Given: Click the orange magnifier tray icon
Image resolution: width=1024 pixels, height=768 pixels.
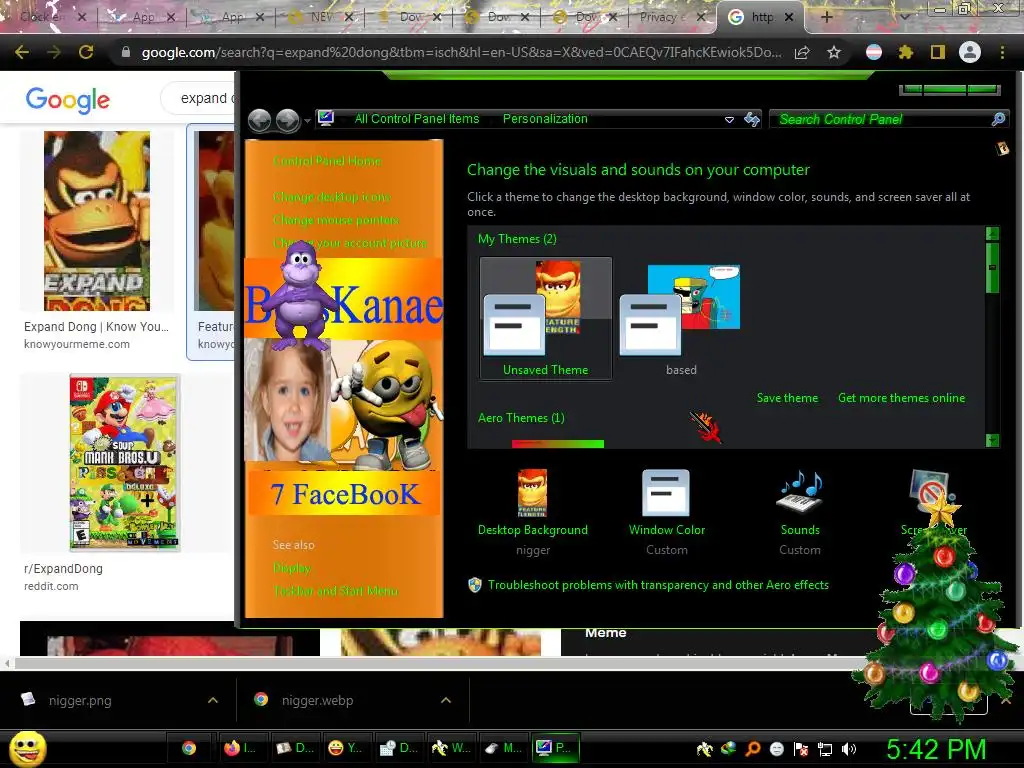Looking at the screenshot, I should point(753,749).
